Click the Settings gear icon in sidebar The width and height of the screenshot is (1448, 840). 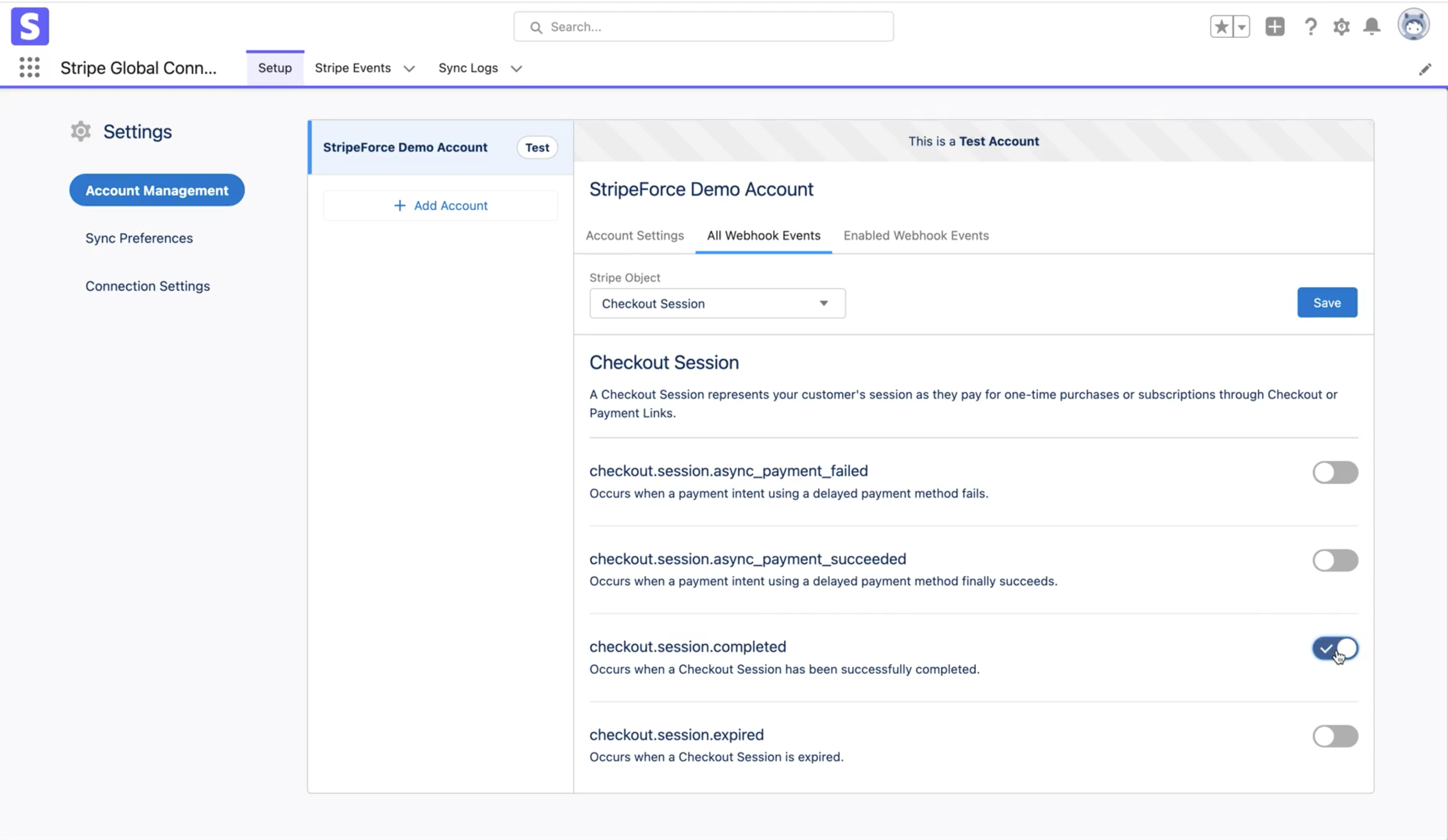click(x=81, y=132)
